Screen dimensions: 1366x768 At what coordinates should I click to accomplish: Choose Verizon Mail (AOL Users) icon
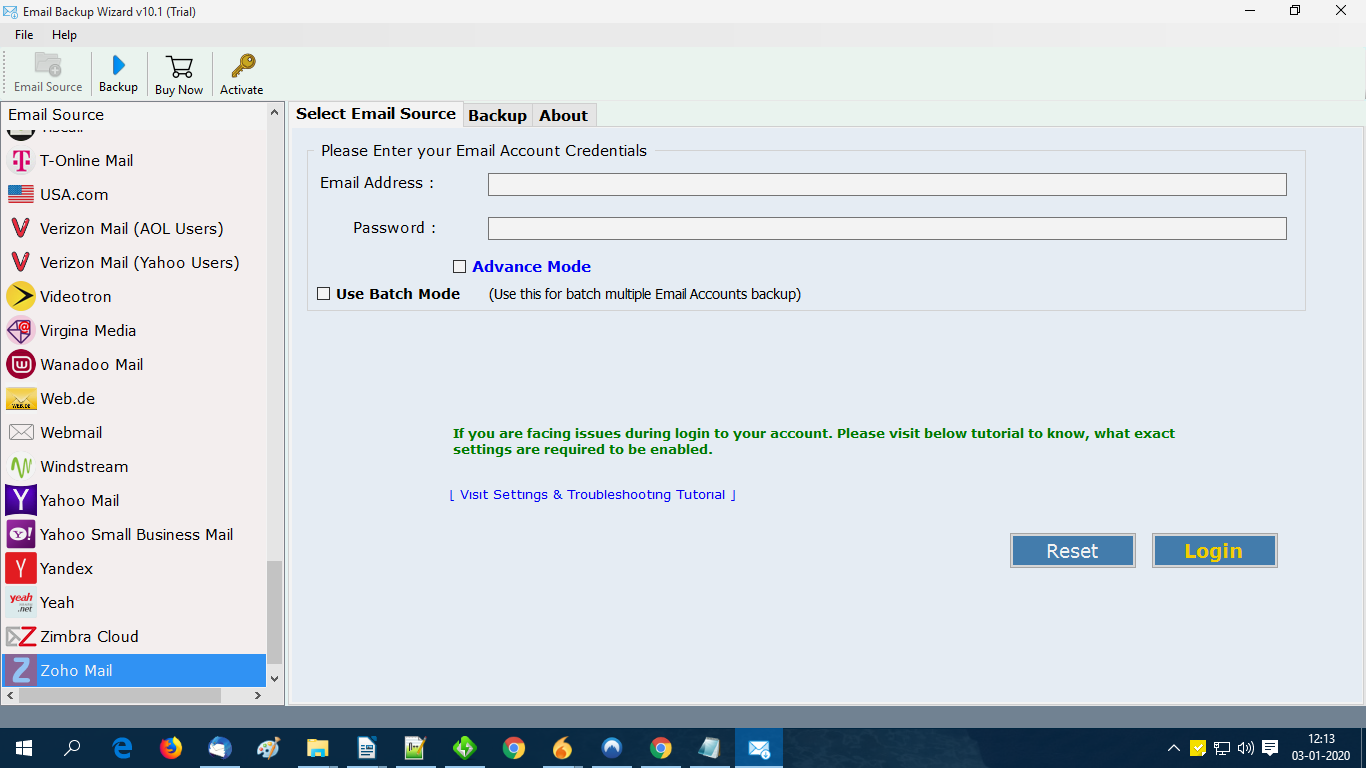click(x=21, y=228)
